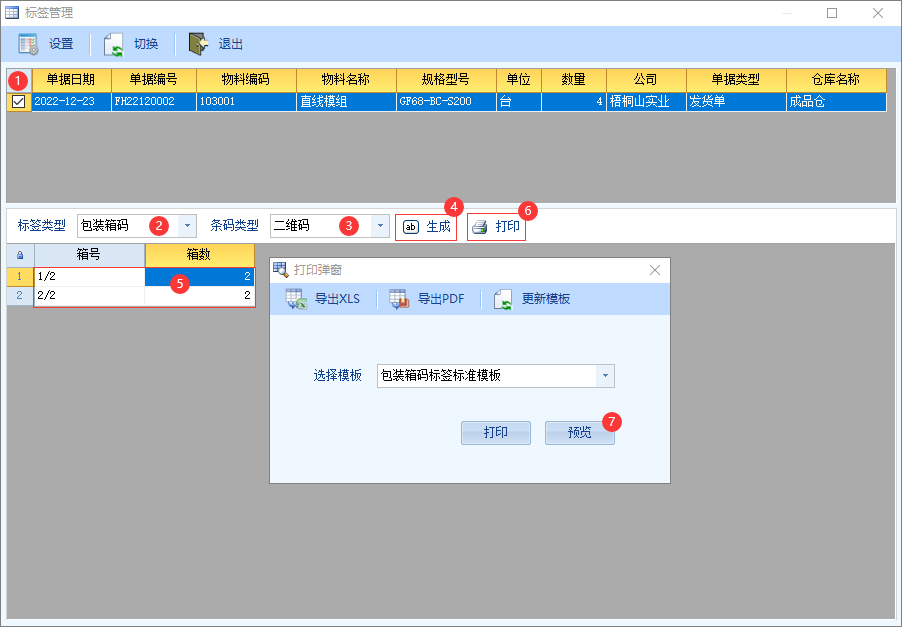Select the cell FH22120002
The width and height of the screenshot is (902, 627).
[x=154, y=102]
